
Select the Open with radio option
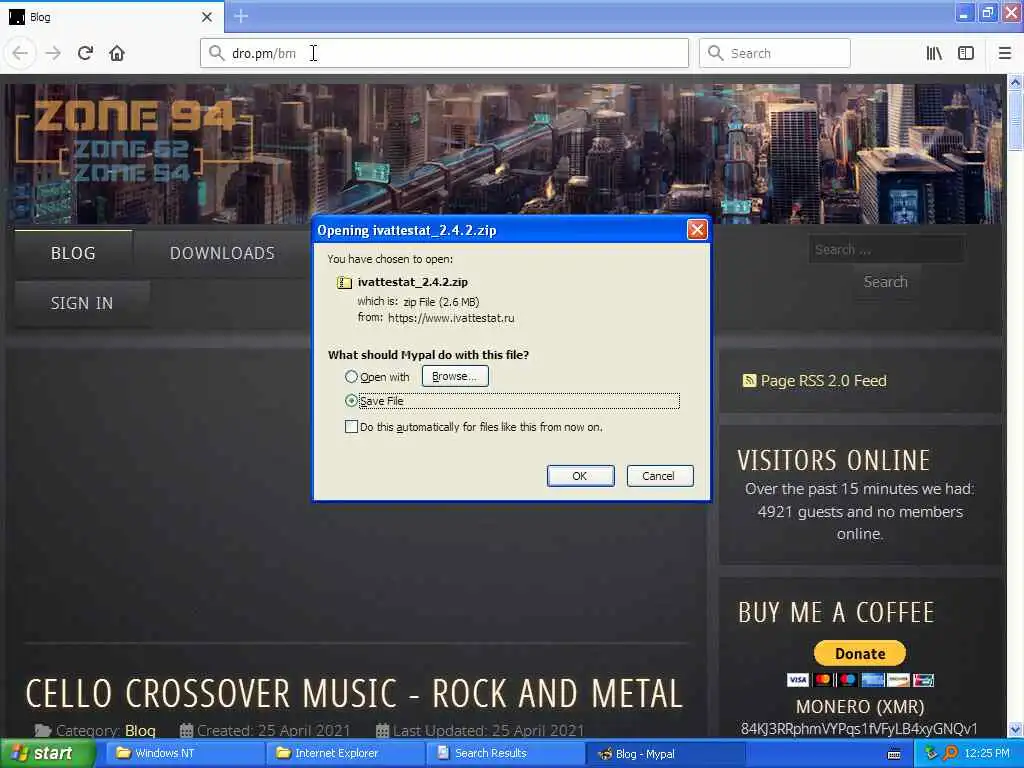351,377
